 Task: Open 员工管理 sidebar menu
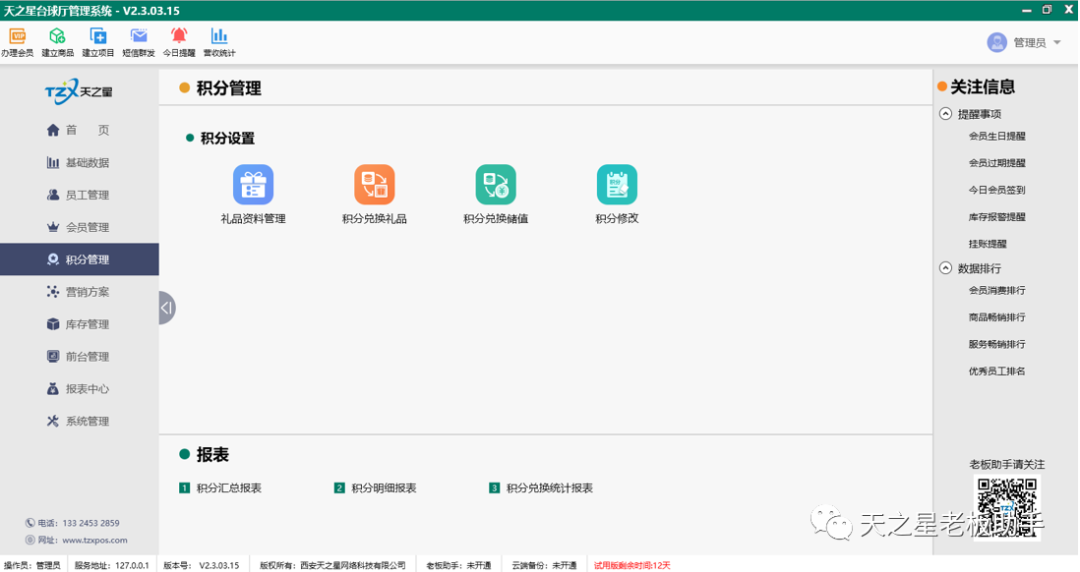point(78,195)
